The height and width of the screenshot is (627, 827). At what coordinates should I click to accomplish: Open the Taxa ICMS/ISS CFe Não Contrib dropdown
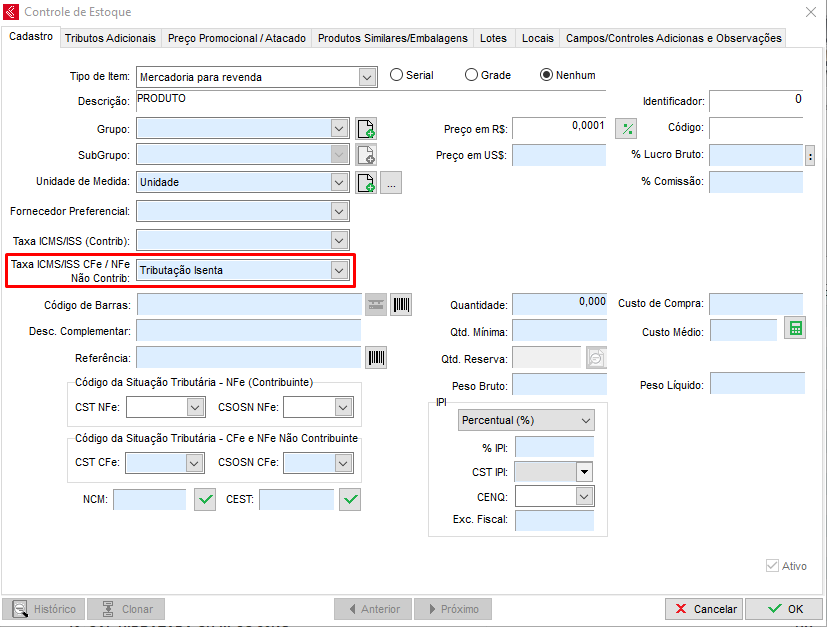pos(339,270)
